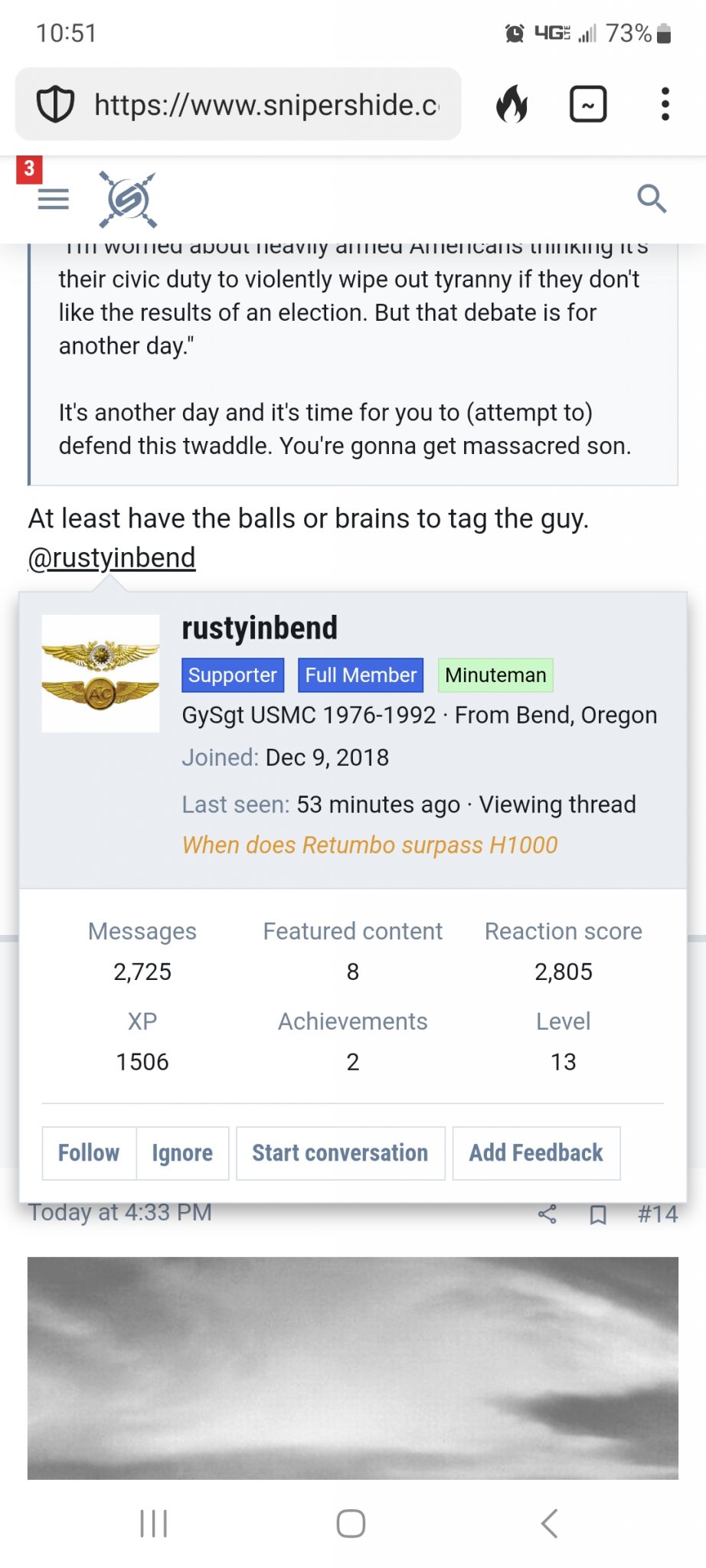Image resolution: width=706 pixels, height=1568 pixels.
Task: Open rustyinbend profile from username heading
Action: 260,628
